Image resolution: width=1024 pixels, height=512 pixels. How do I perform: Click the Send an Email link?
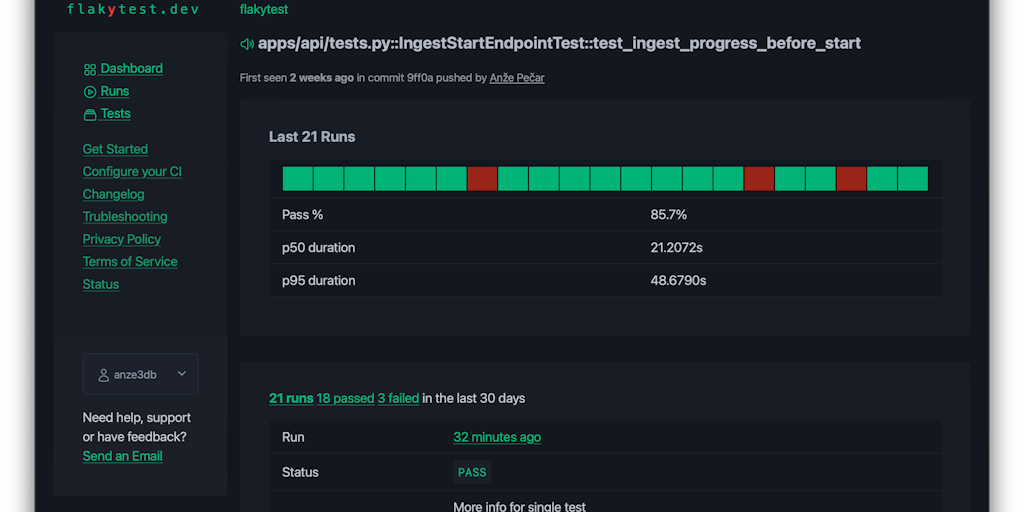[122, 456]
